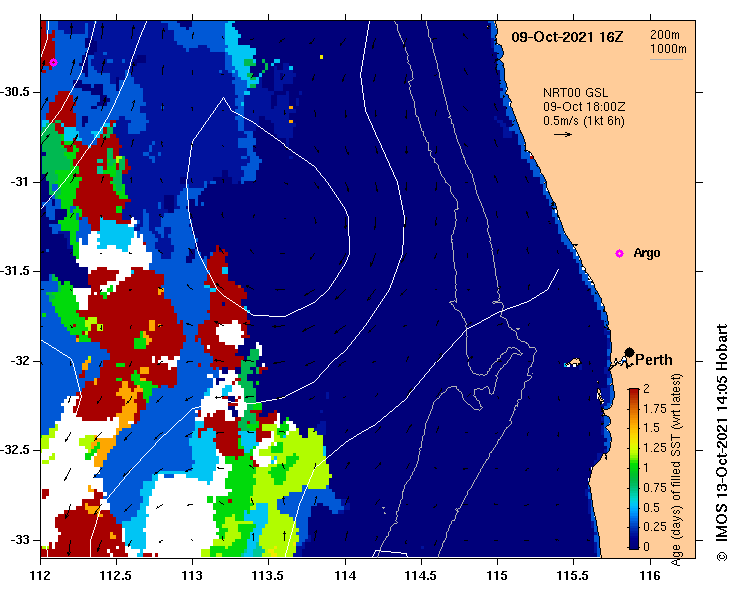Select the small Rottnest Island shape west of Perth
The height and width of the screenshot is (592, 739).
pyautogui.click(x=576, y=362)
